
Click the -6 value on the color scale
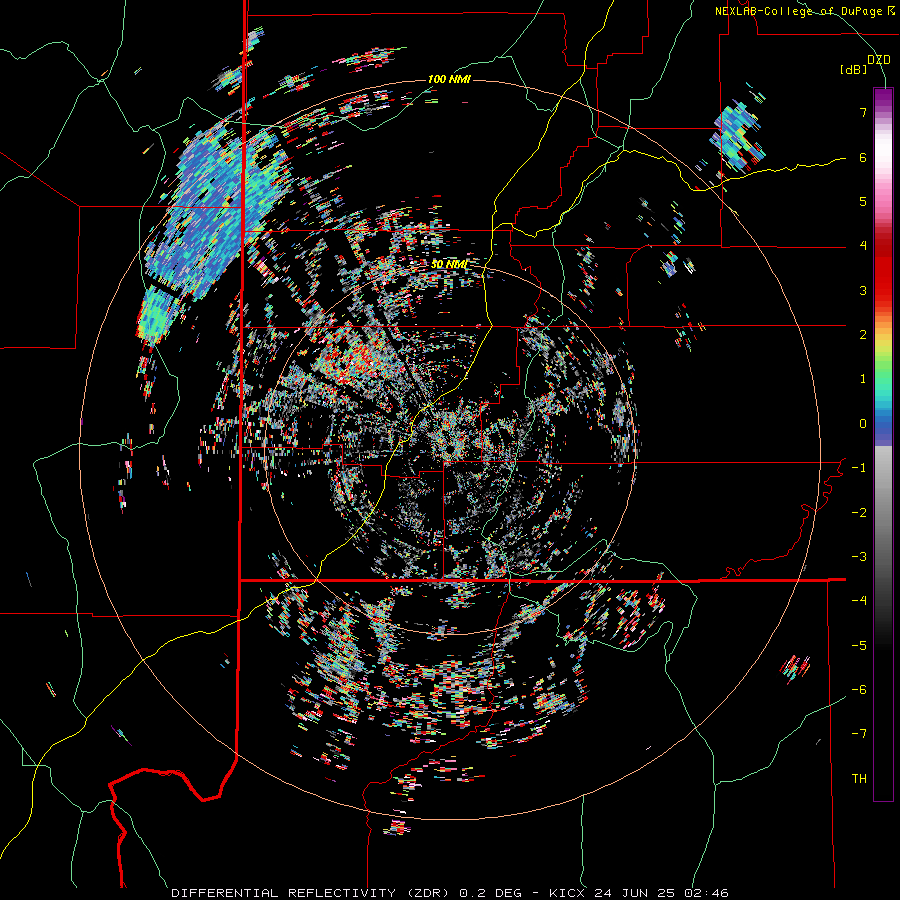pyautogui.click(x=859, y=690)
